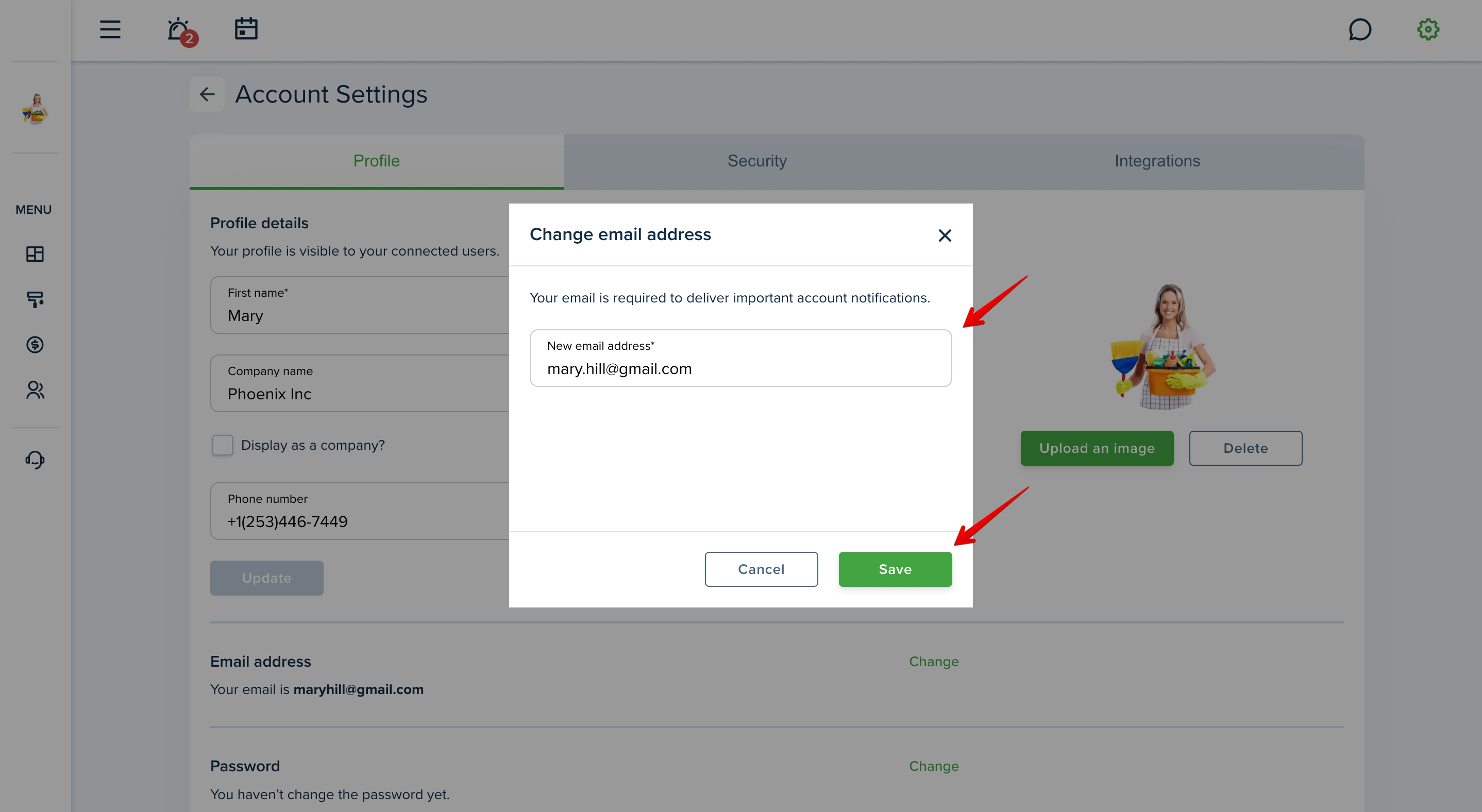The width and height of the screenshot is (1482, 812).
Task: Open the chat bubble icon
Action: pos(1360,29)
